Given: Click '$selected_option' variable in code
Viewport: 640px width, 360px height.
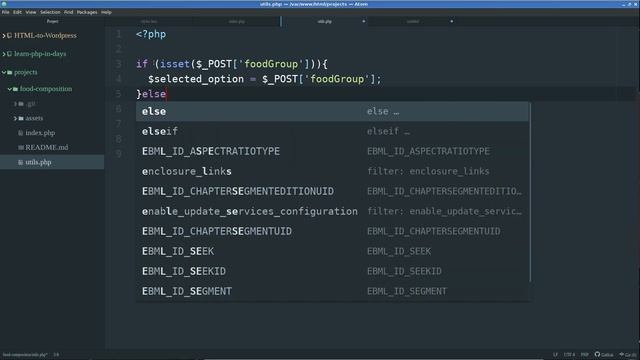Looking at the screenshot, I should (196, 79).
